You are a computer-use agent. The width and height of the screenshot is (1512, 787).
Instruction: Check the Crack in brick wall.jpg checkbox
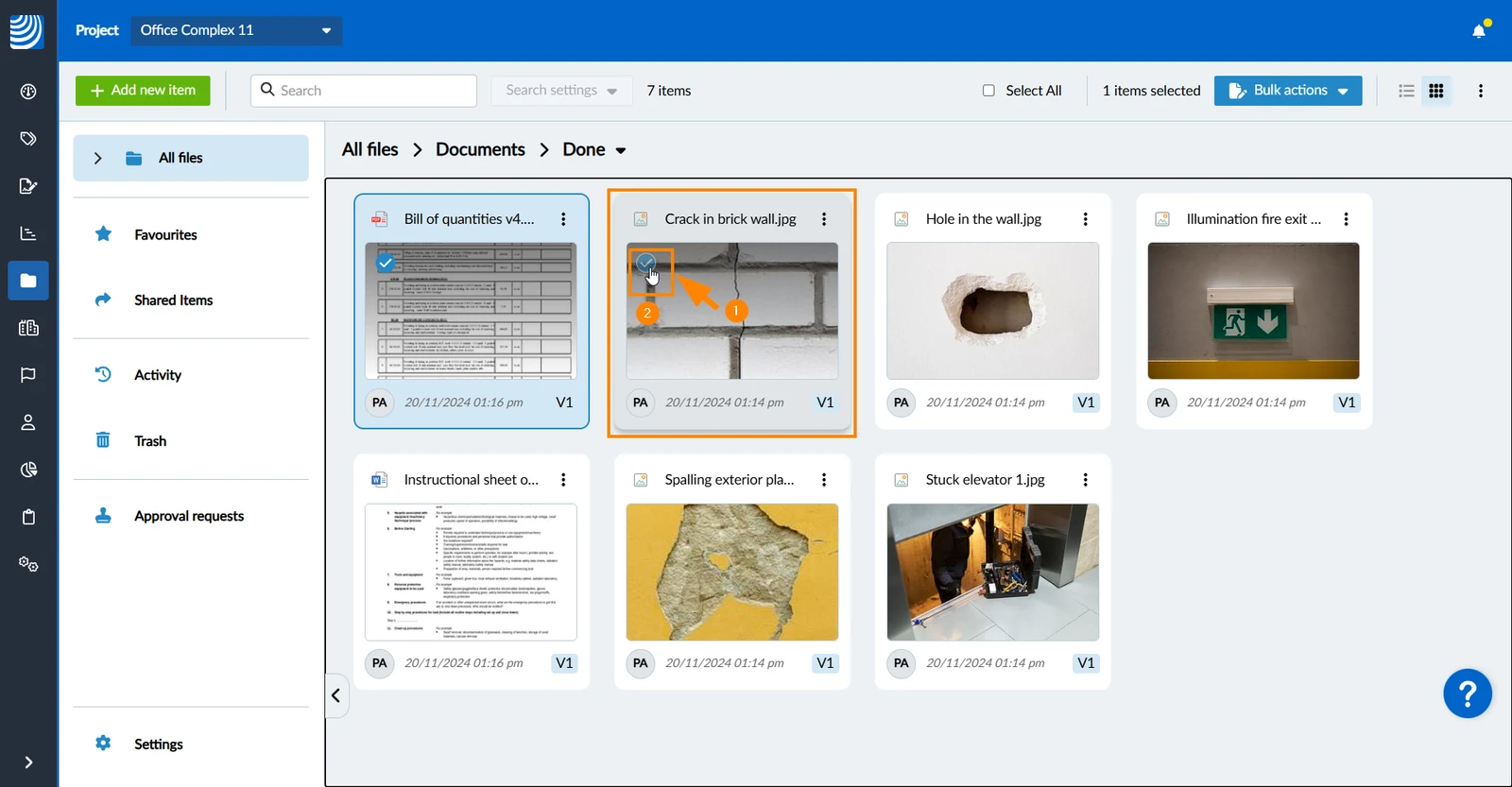[x=646, y=263]
